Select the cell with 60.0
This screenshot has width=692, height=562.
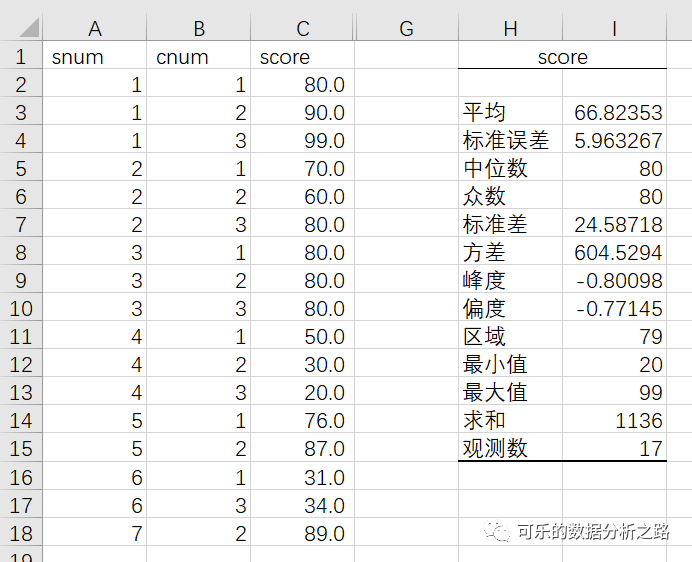(302, 196)
